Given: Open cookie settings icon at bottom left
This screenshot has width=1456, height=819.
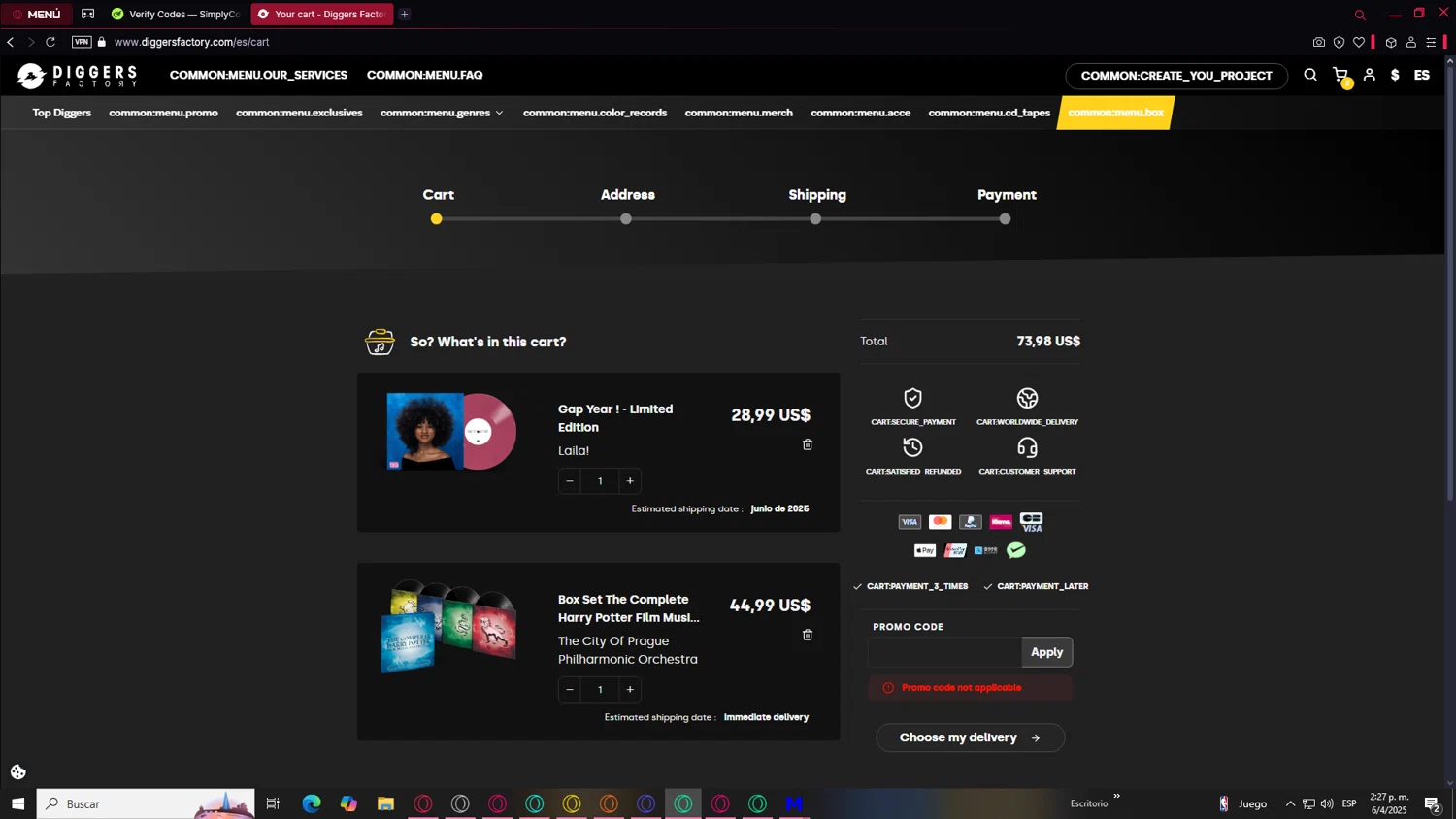Looking at the screenshot, I should tap(18, 772).
